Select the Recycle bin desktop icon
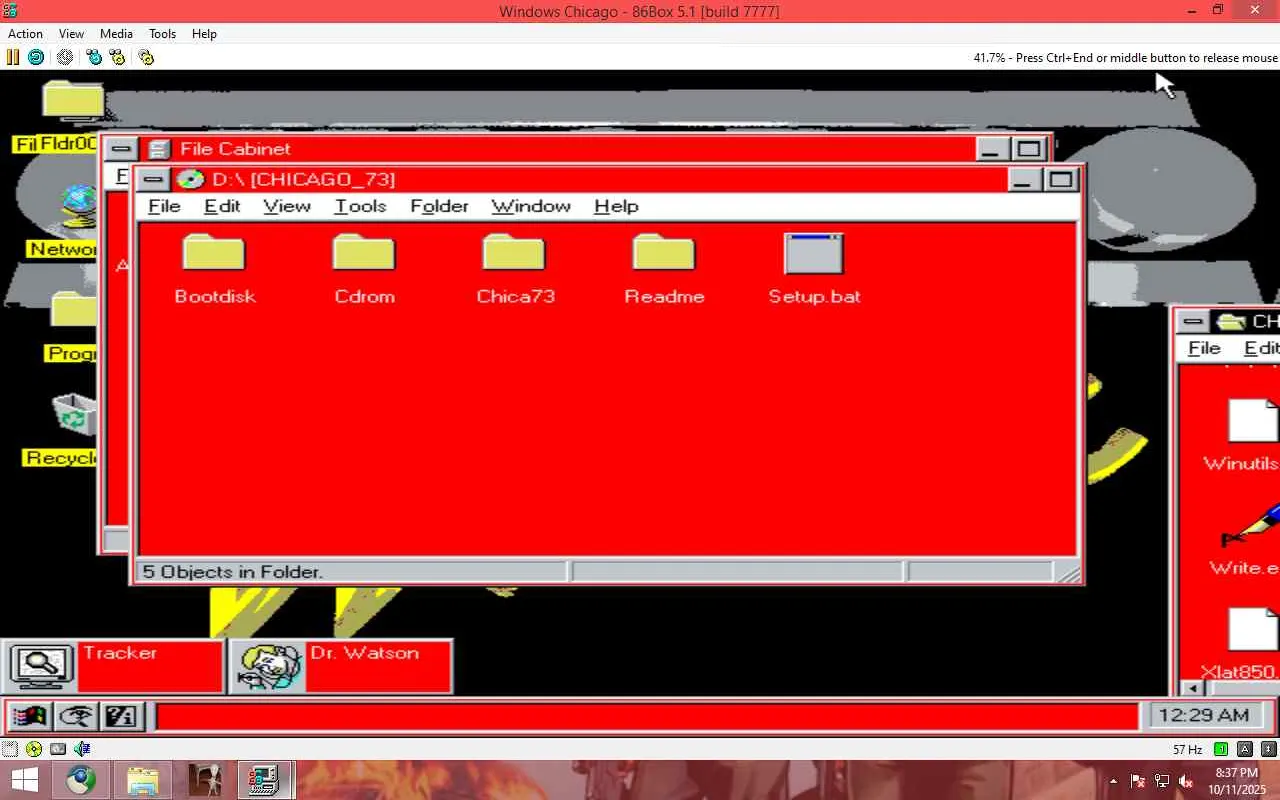1280x800 pixels. tap(74, 416)
